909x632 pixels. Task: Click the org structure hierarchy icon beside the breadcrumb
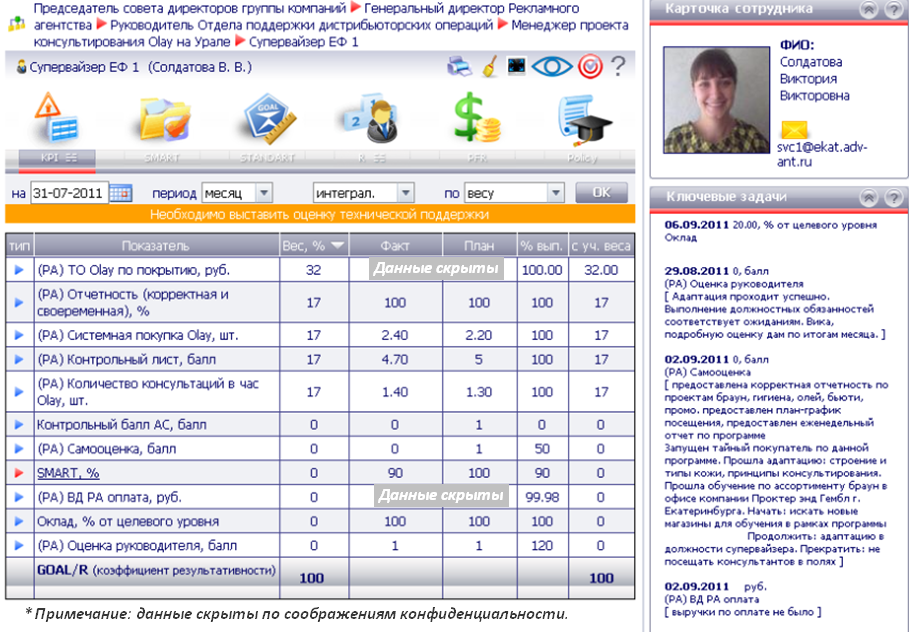pyautogui.click(x=17, y=24)
